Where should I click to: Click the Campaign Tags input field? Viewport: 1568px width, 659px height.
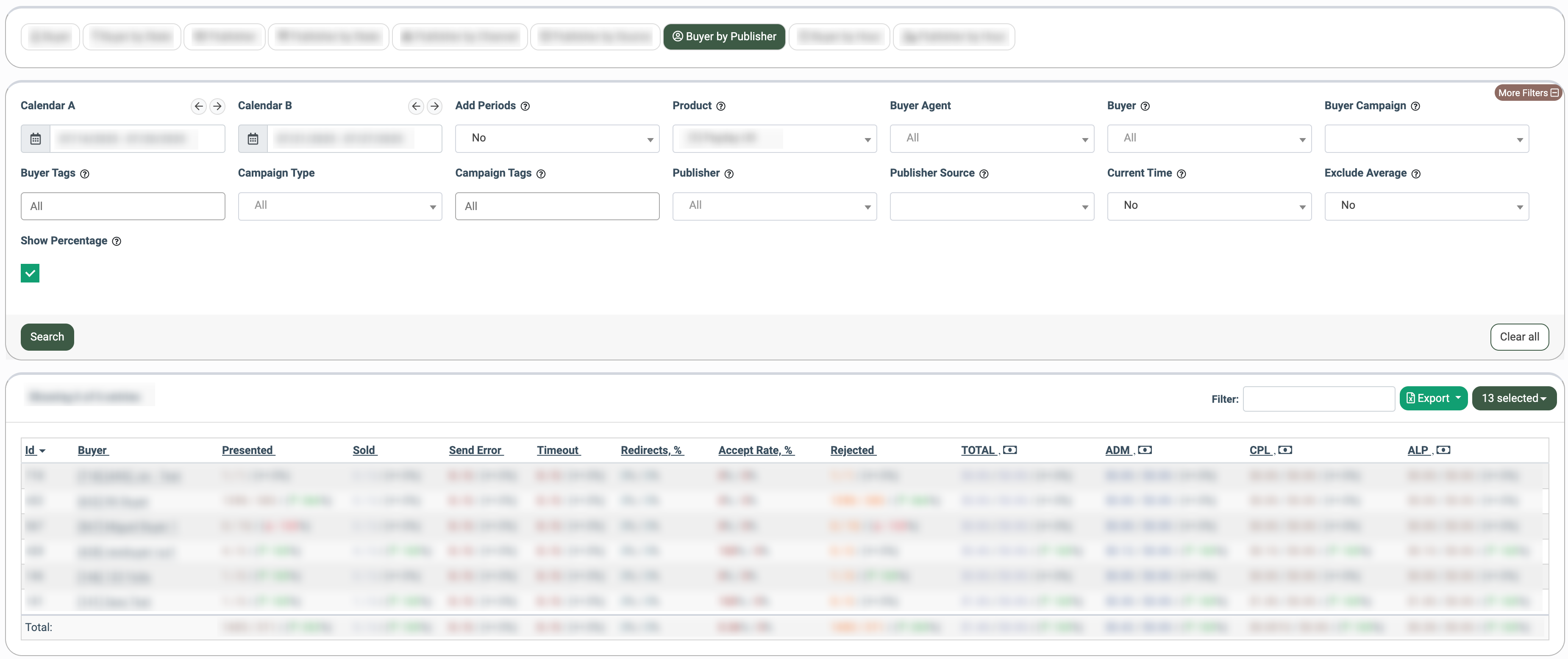[557, 206]
